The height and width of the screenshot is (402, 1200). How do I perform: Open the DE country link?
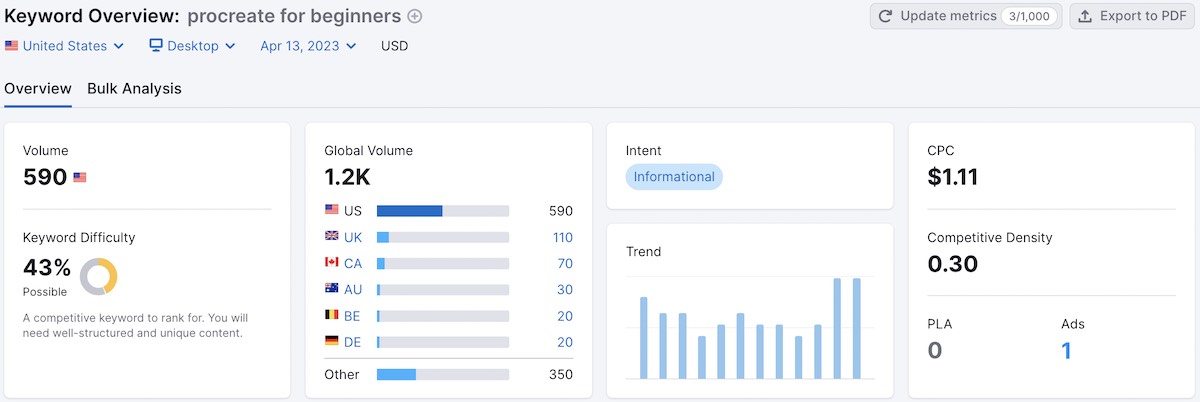coord(353,341)
